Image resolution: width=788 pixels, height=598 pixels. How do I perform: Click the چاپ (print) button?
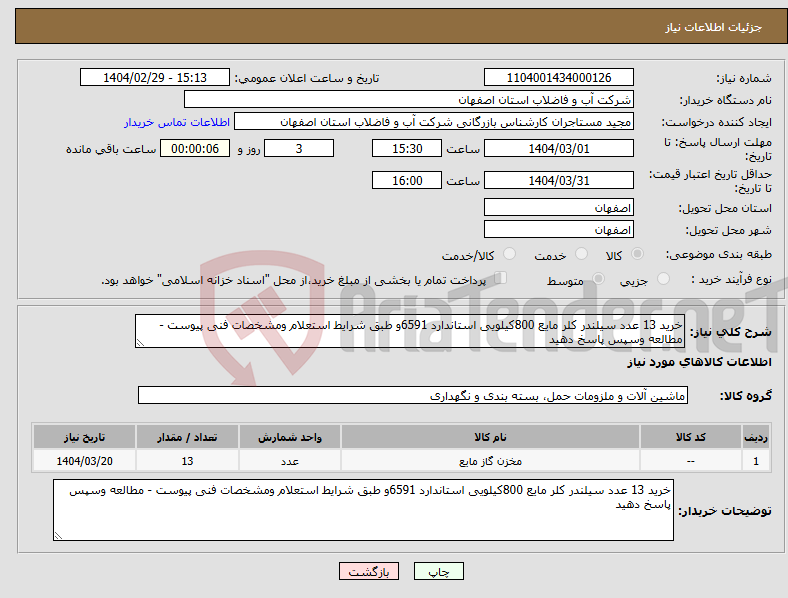[x=439, y=571]
